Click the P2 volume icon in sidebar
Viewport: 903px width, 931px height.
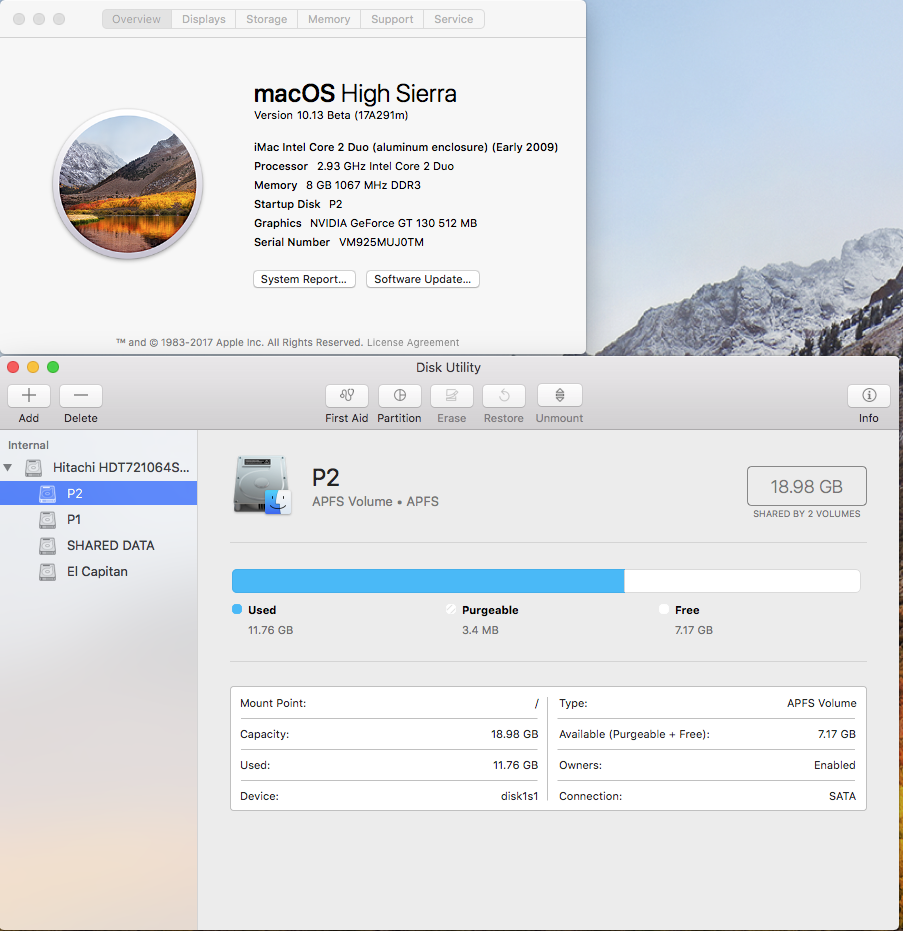pos(47,493)
